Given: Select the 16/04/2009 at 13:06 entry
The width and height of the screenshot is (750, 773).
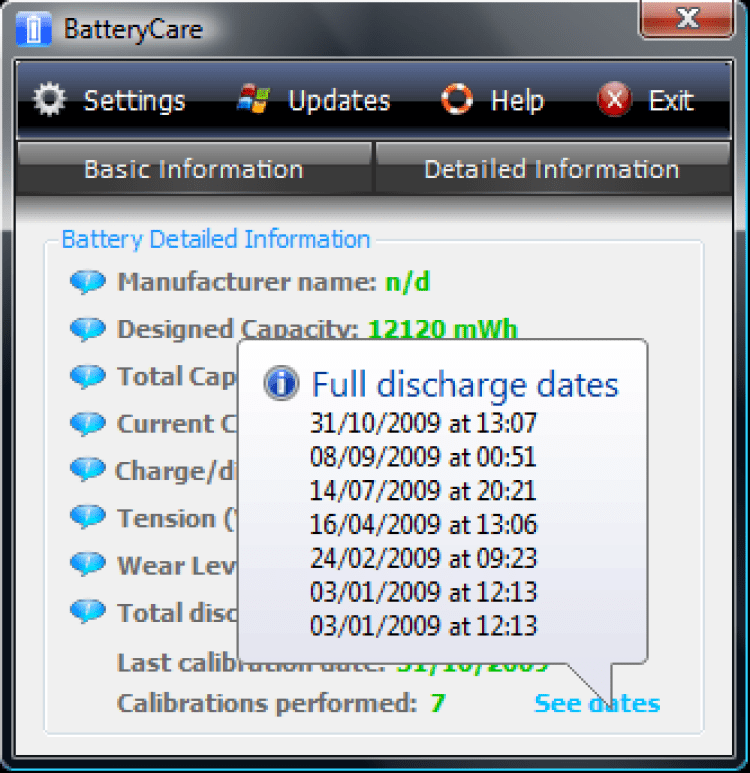Looking at the screenshot, I should click(x=423, y=524).
